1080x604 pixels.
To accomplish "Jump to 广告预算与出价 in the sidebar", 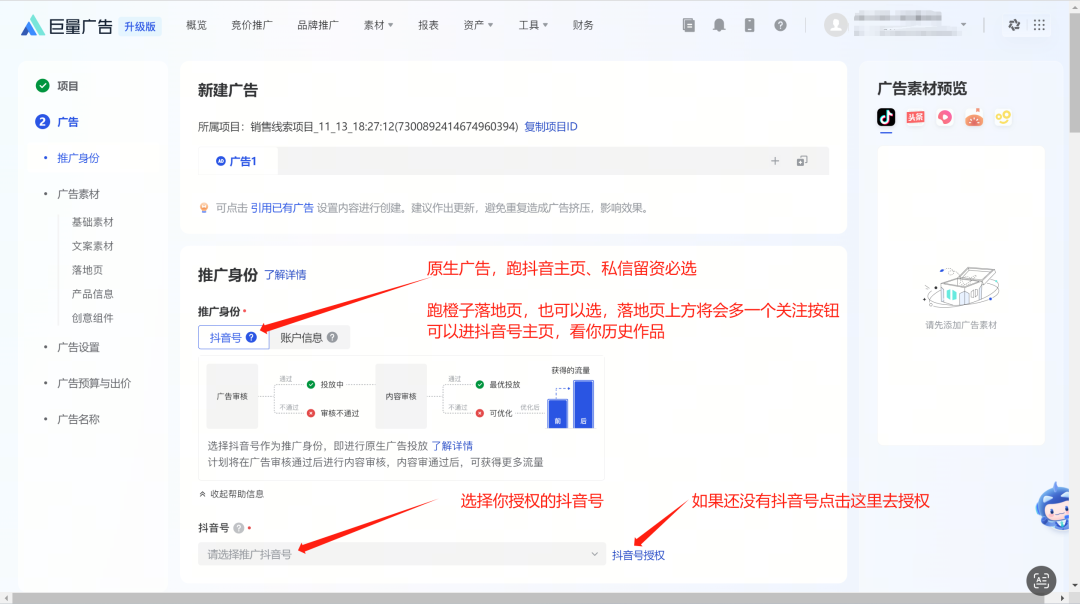I will tap(94, 383).
